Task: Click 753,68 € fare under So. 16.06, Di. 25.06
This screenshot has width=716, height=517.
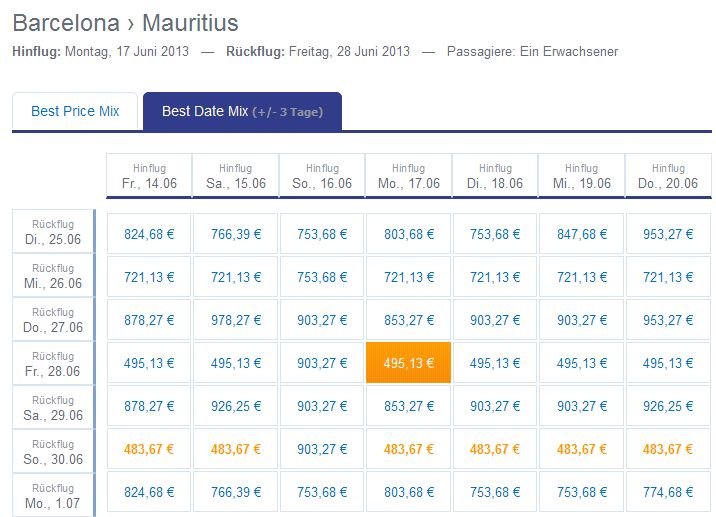Action: coord(322,234)
